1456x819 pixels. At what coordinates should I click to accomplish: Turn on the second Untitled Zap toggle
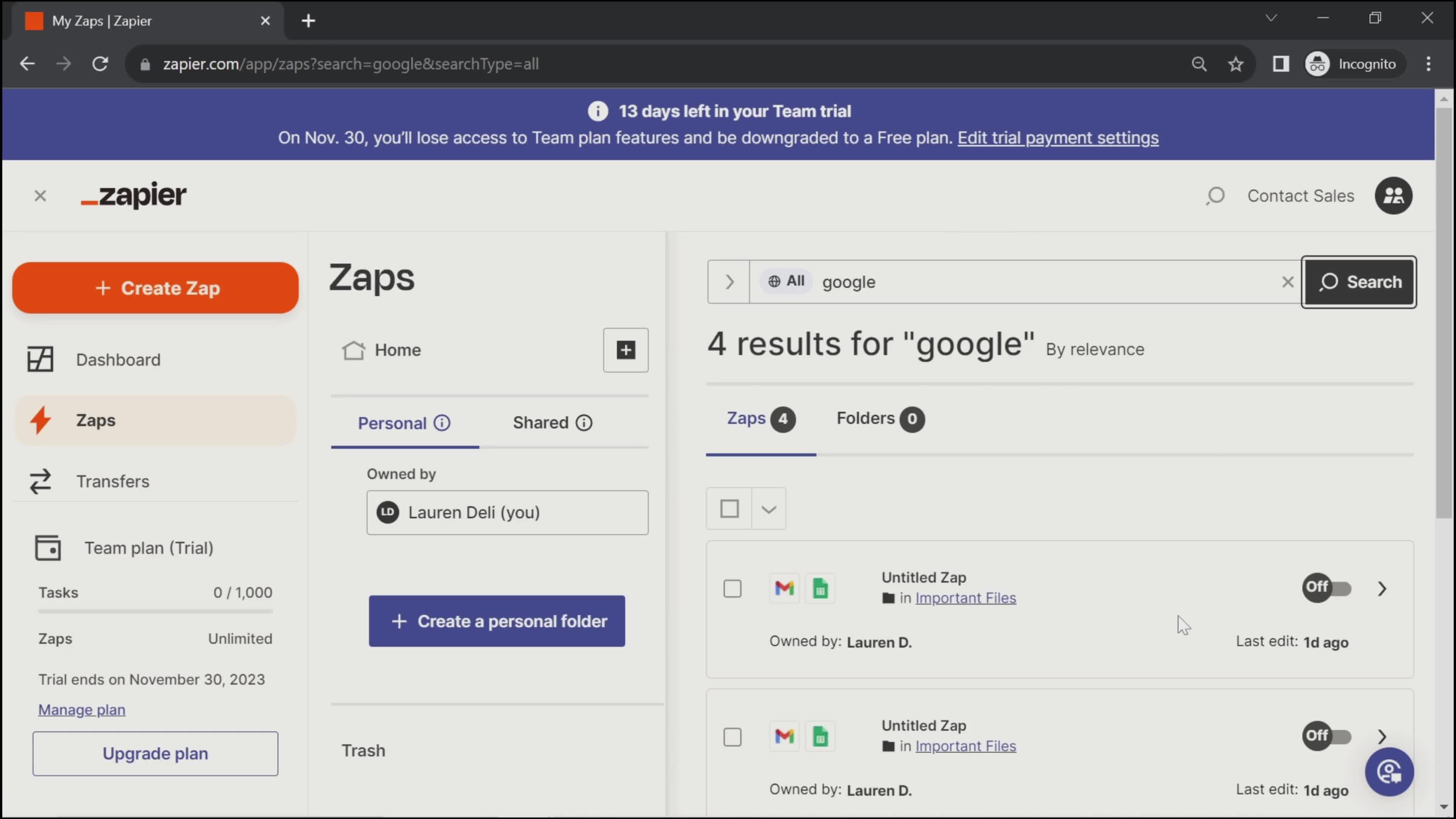click(x=1327, y=736)
